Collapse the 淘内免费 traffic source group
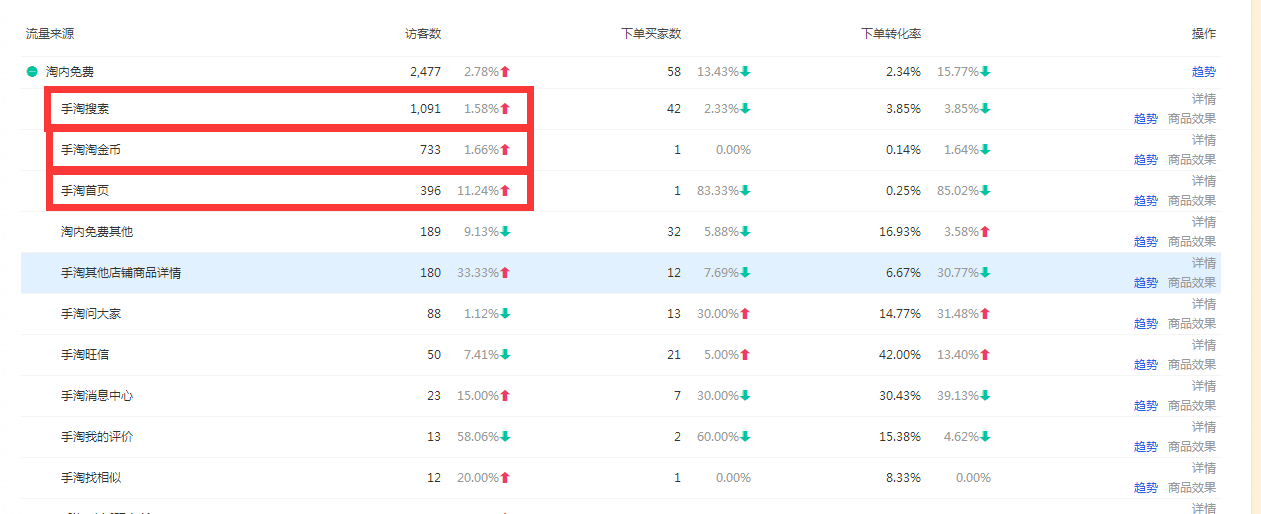1261x514 pixels. click(x=32, y=72)
